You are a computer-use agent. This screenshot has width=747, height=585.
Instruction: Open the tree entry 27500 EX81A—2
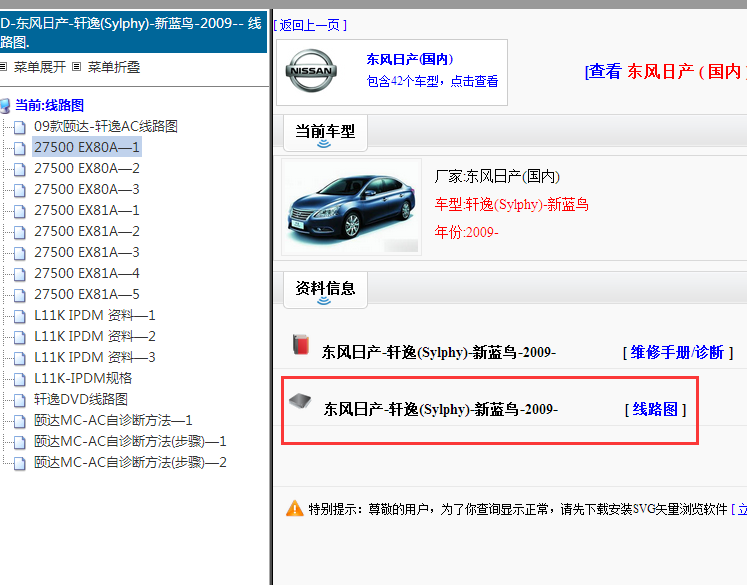[x=87, y=232]
